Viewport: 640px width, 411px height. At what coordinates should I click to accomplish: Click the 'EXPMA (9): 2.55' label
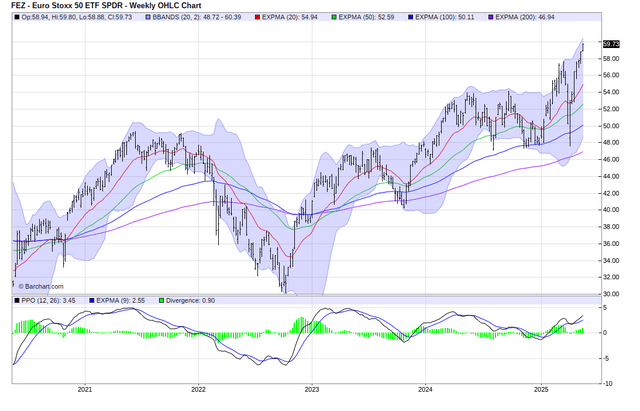click(x=121, y=300)
